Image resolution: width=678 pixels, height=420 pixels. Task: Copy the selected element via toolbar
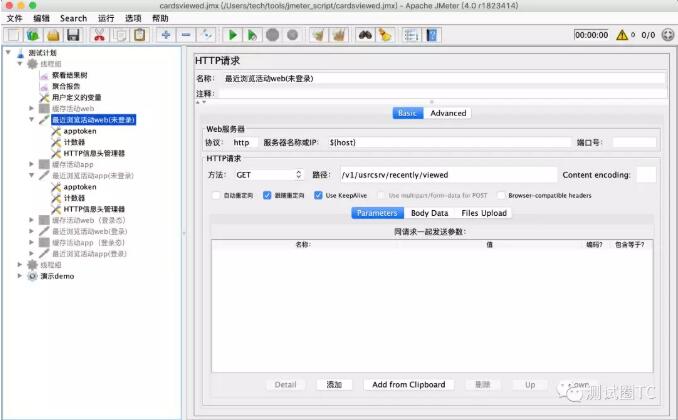coord(119,35)
